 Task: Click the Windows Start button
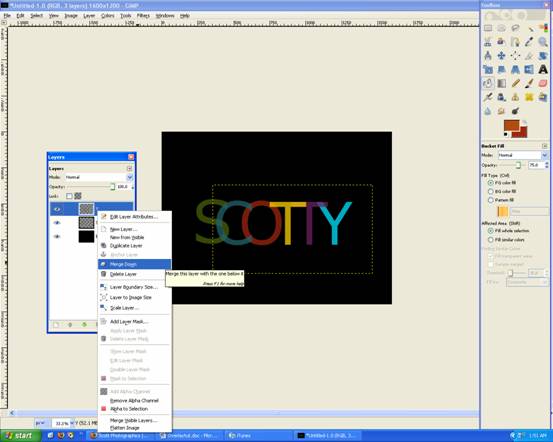(x=20, y=436)
